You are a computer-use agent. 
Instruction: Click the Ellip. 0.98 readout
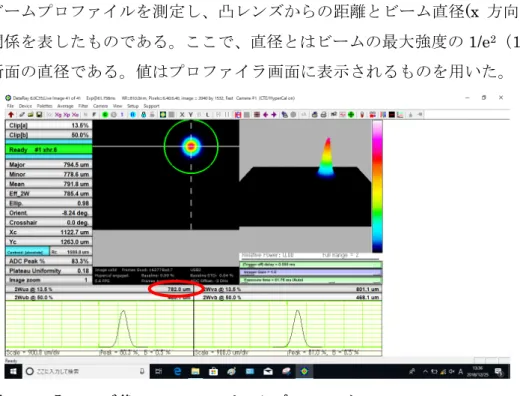tap(49, 203)
